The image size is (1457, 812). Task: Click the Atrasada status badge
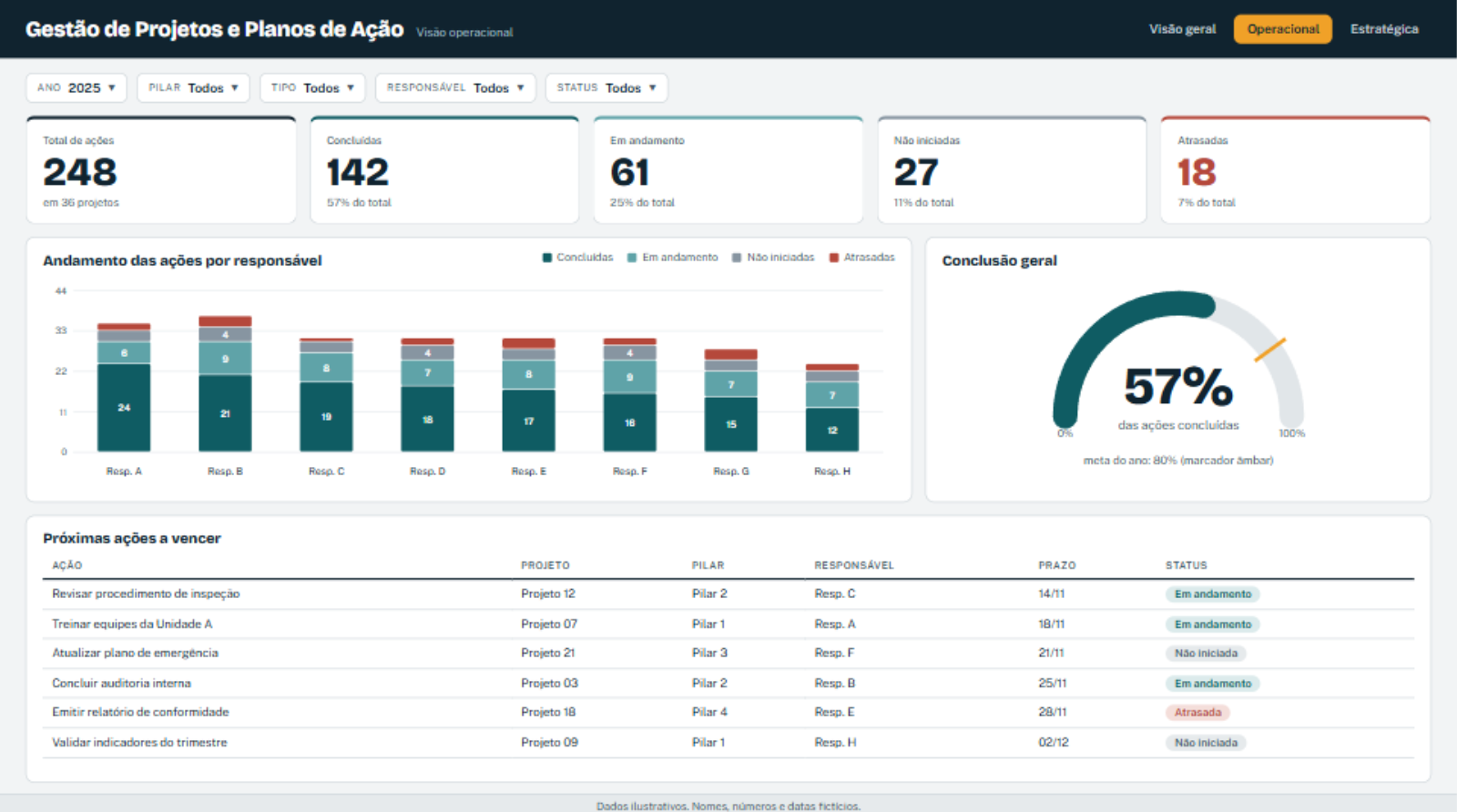point(1197,713)
